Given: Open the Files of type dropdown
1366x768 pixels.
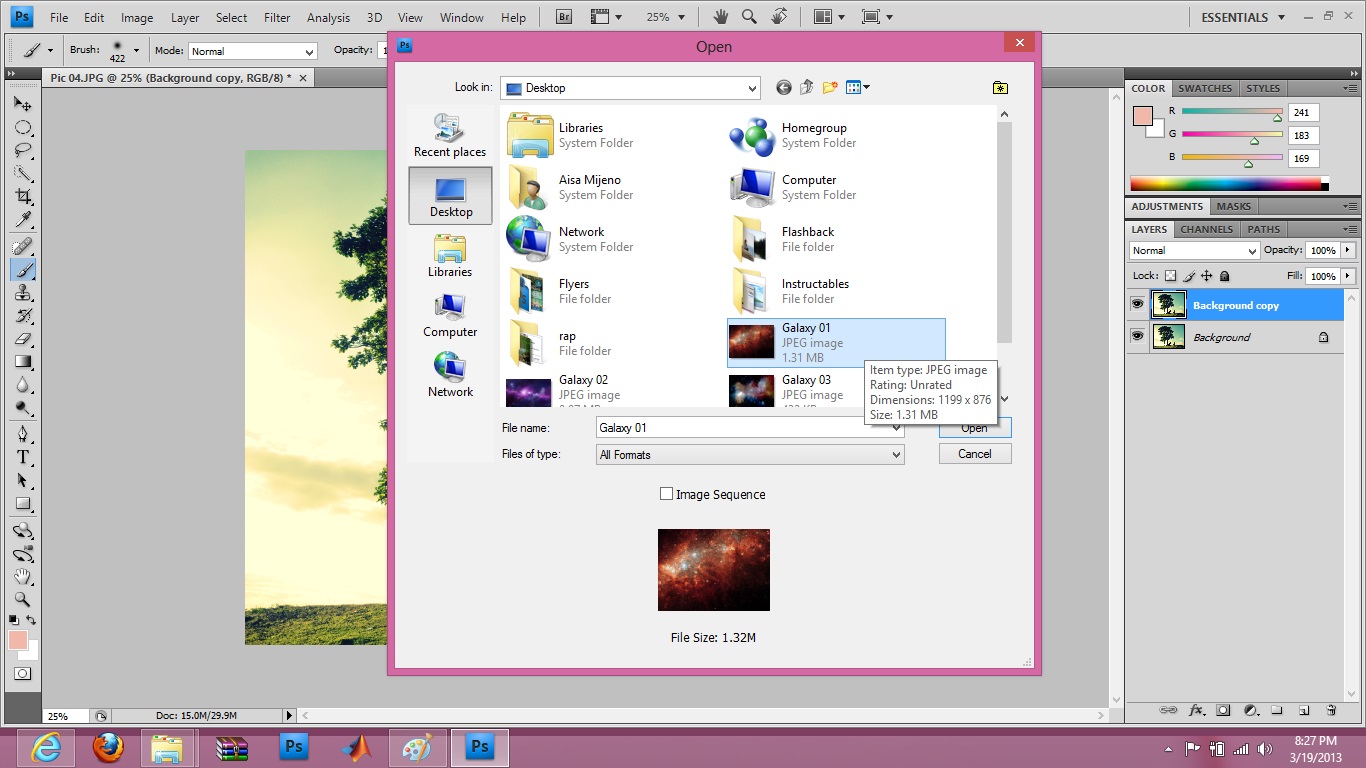Looking at the screenshot, I should [x=897, y=454].
